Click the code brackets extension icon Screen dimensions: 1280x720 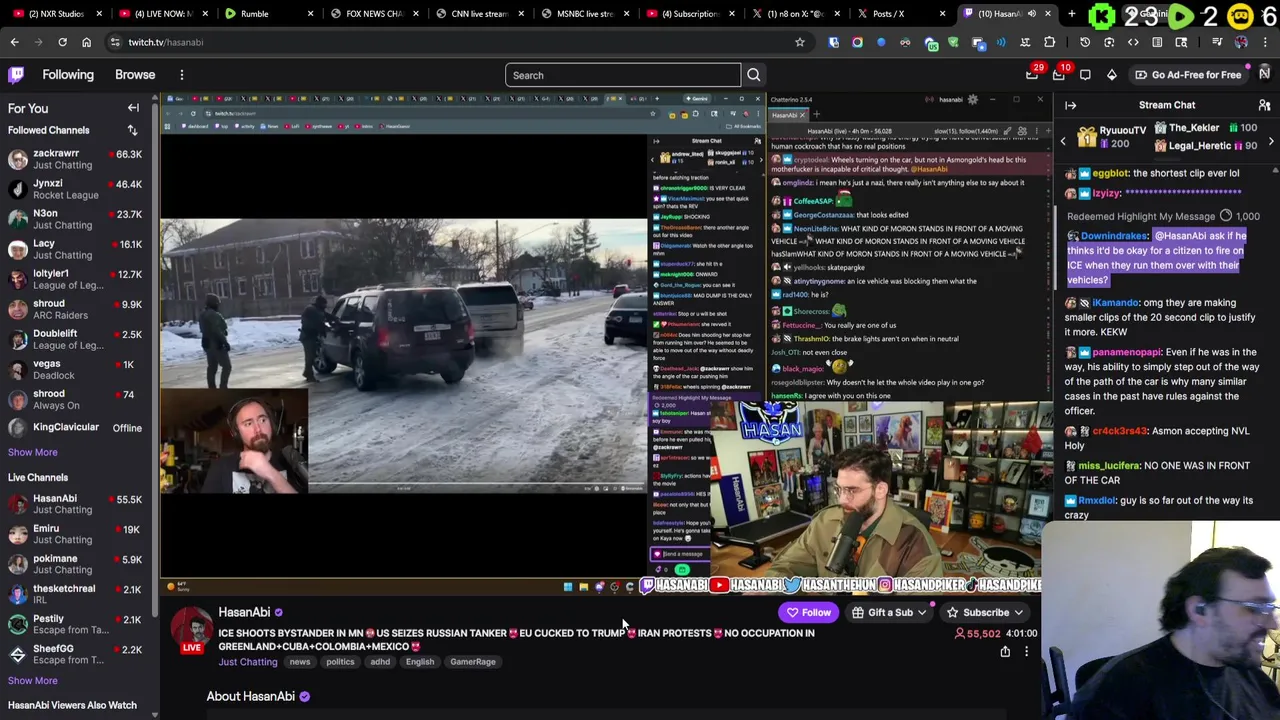coord(1133,42)
